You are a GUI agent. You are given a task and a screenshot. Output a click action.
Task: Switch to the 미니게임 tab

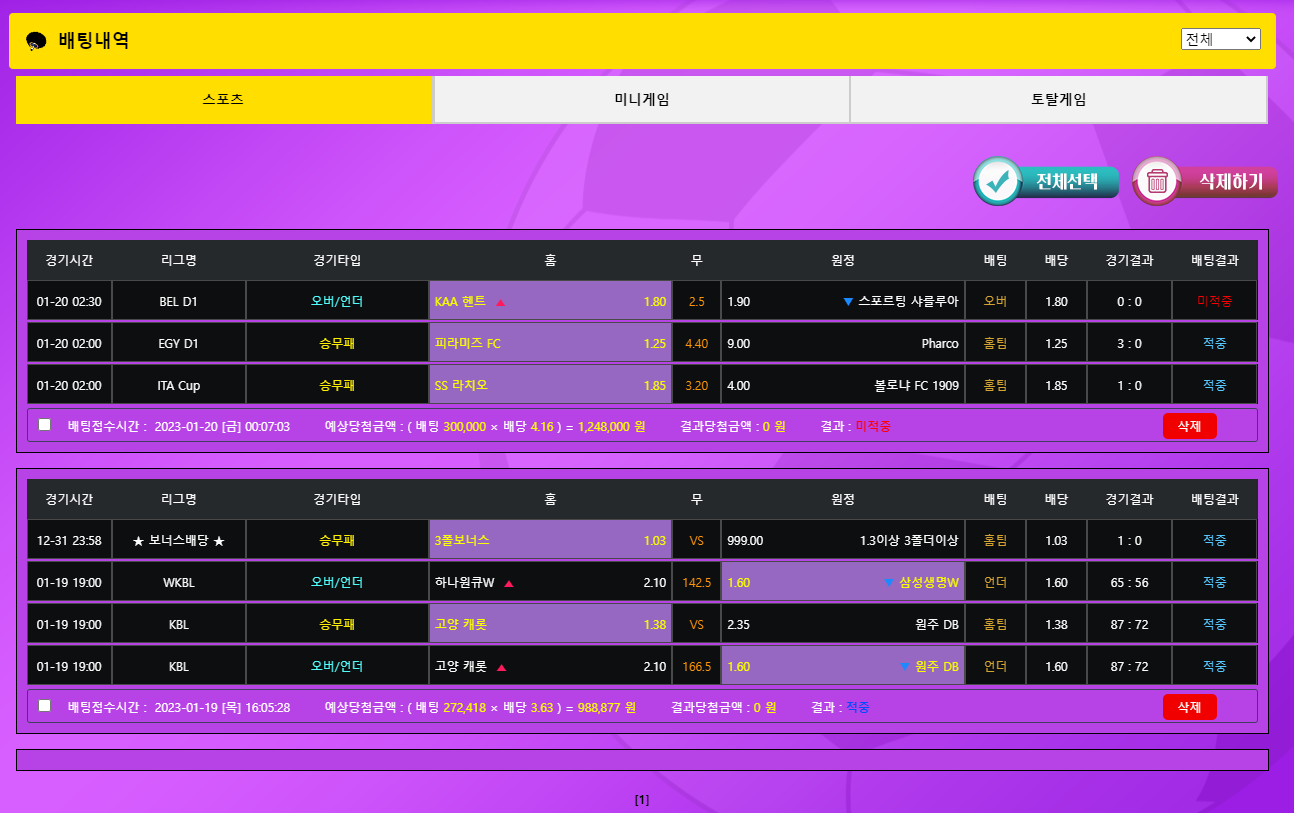click(641, 100)
